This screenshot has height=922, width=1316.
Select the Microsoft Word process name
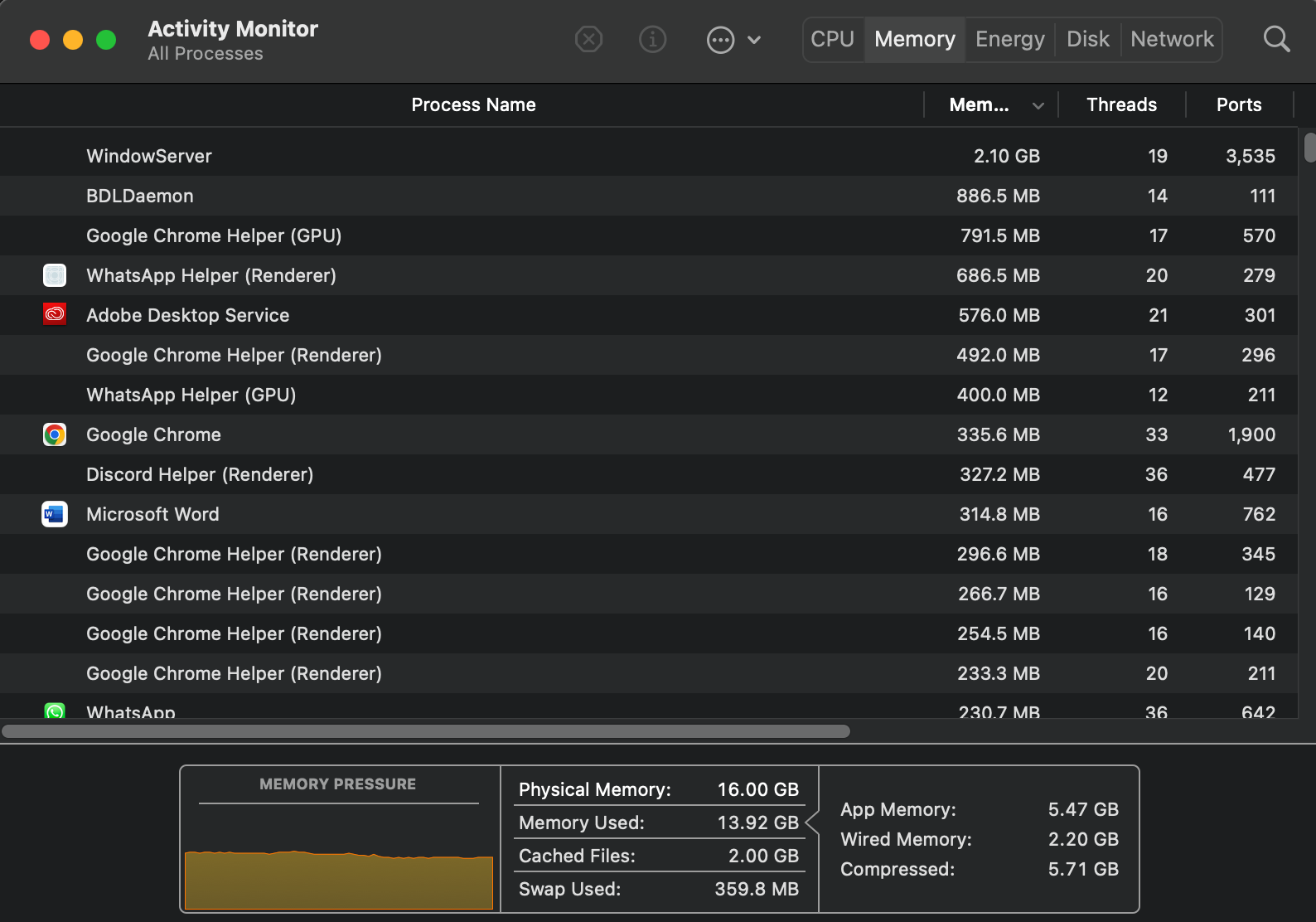pyautogui.click(x=153, y=514)
